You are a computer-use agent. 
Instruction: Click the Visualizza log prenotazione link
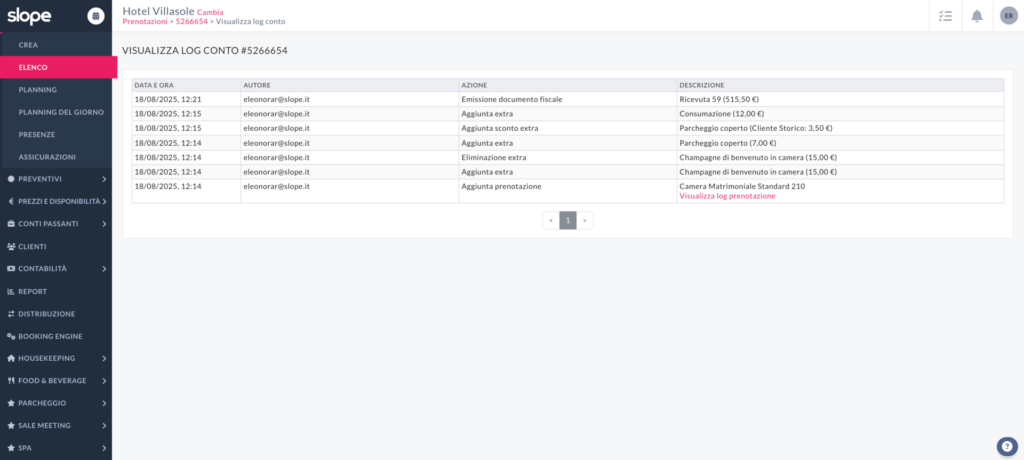point(727,196)
